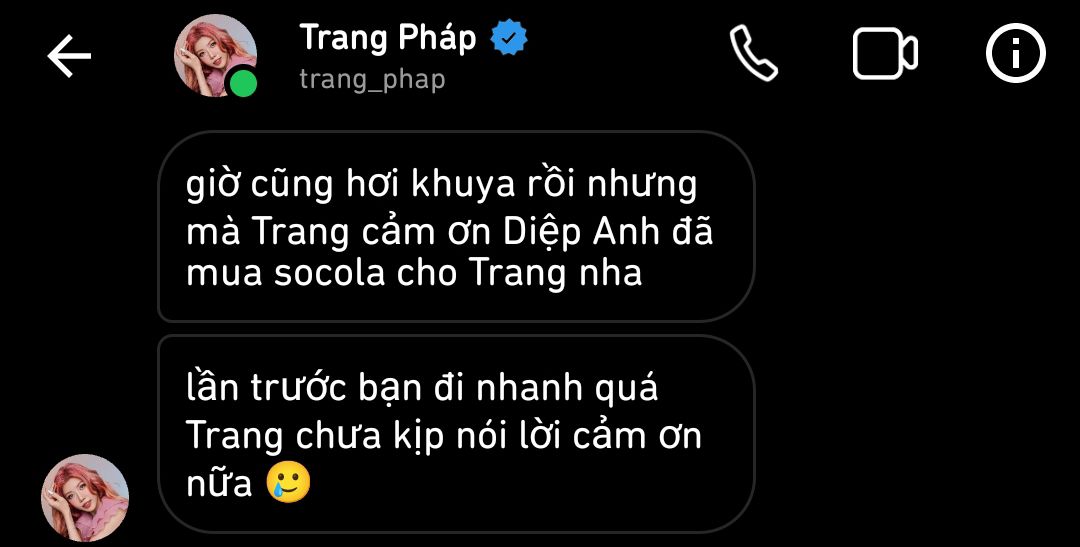Screen dimensions: 1080x547
Task: Tap the small avatar beside last message
Action: click(85, 497)
